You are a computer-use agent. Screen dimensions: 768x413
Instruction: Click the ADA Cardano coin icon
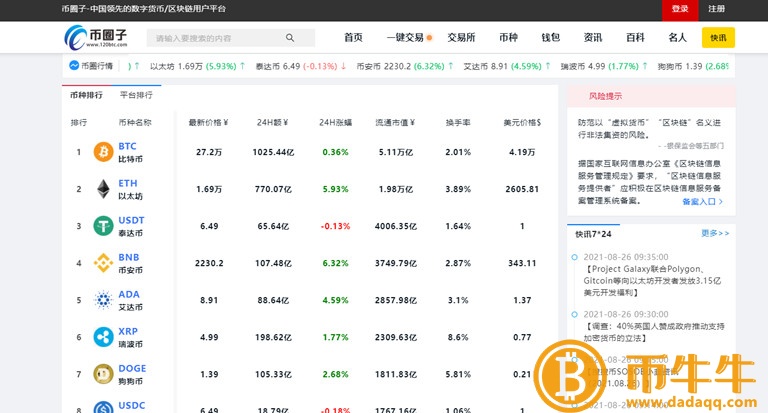click(103, 300)
